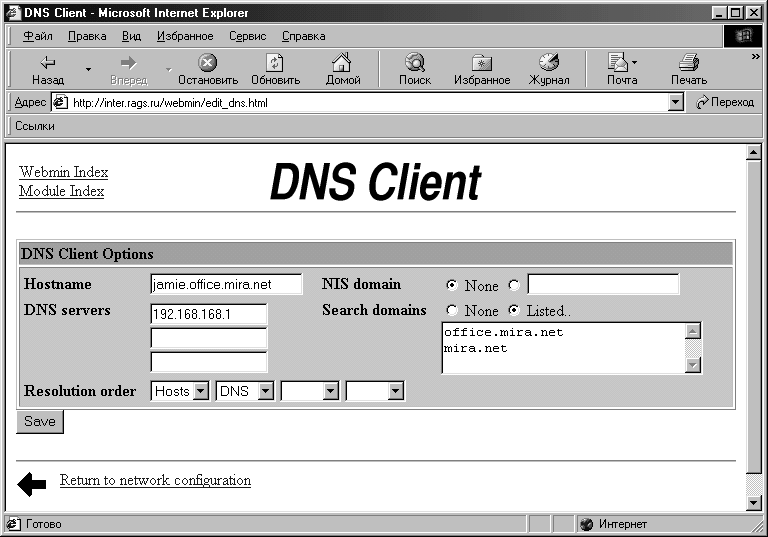Expand the Hosts resolution order dropdown
The height and width of the screenshot is (537, 768).
click(x=201, y=392)
